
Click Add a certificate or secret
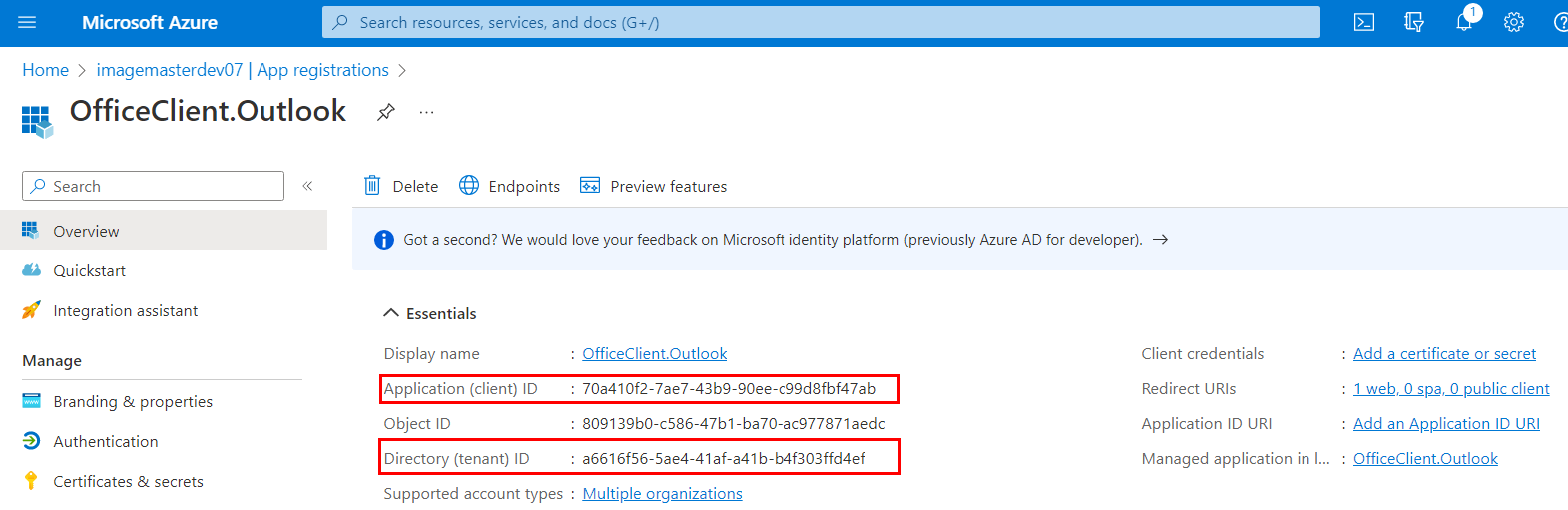tap(1444, 354)
